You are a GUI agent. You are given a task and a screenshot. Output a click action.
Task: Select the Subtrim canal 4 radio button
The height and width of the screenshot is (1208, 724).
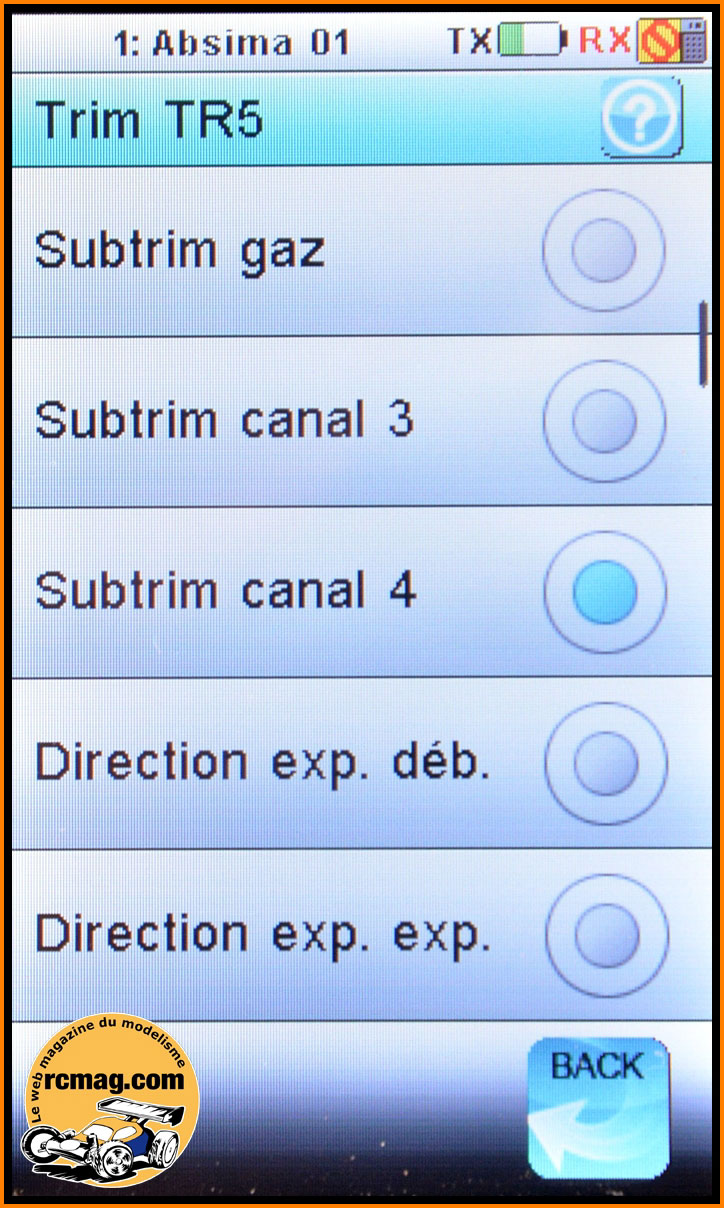click(x=605, y=593)
